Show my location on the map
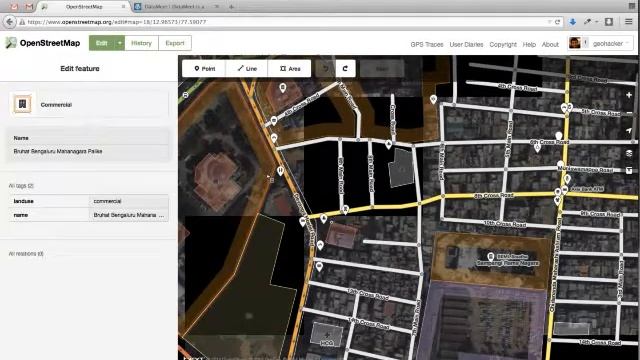 click(x=629, y=131)
